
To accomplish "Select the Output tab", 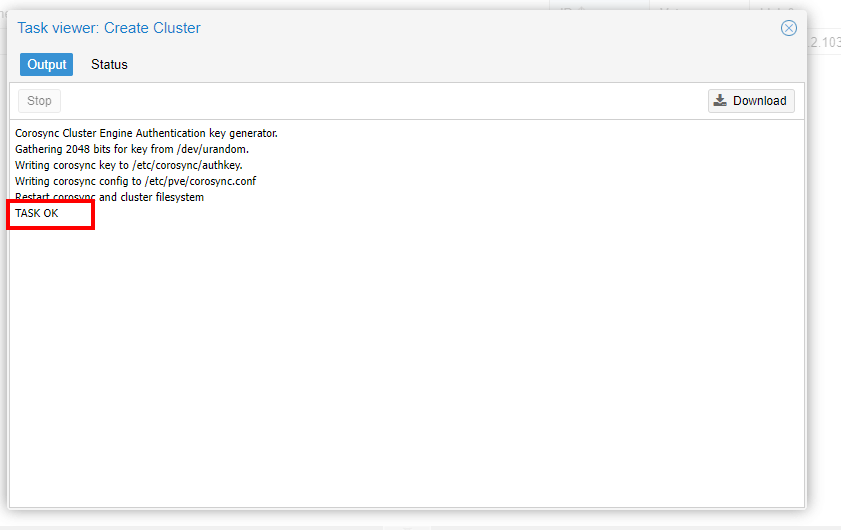I will point(46,64).
